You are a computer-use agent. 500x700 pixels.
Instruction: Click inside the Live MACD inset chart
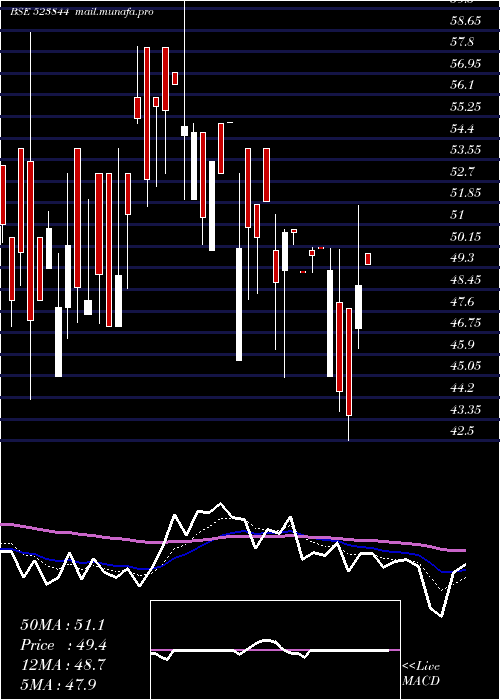[275, 650]
